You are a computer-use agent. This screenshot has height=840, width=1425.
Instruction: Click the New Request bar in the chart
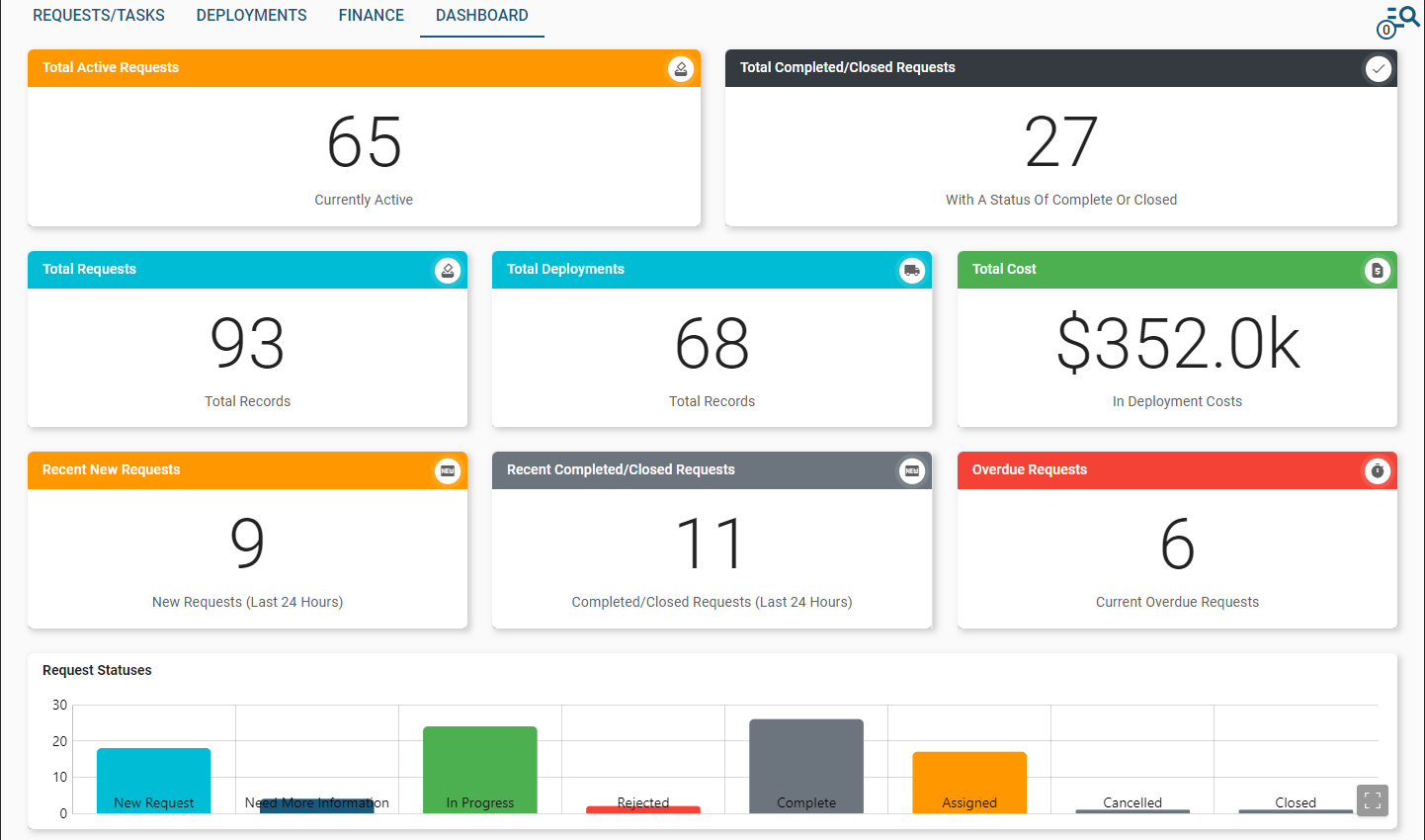pyautogui.click(x=153, y=781)
